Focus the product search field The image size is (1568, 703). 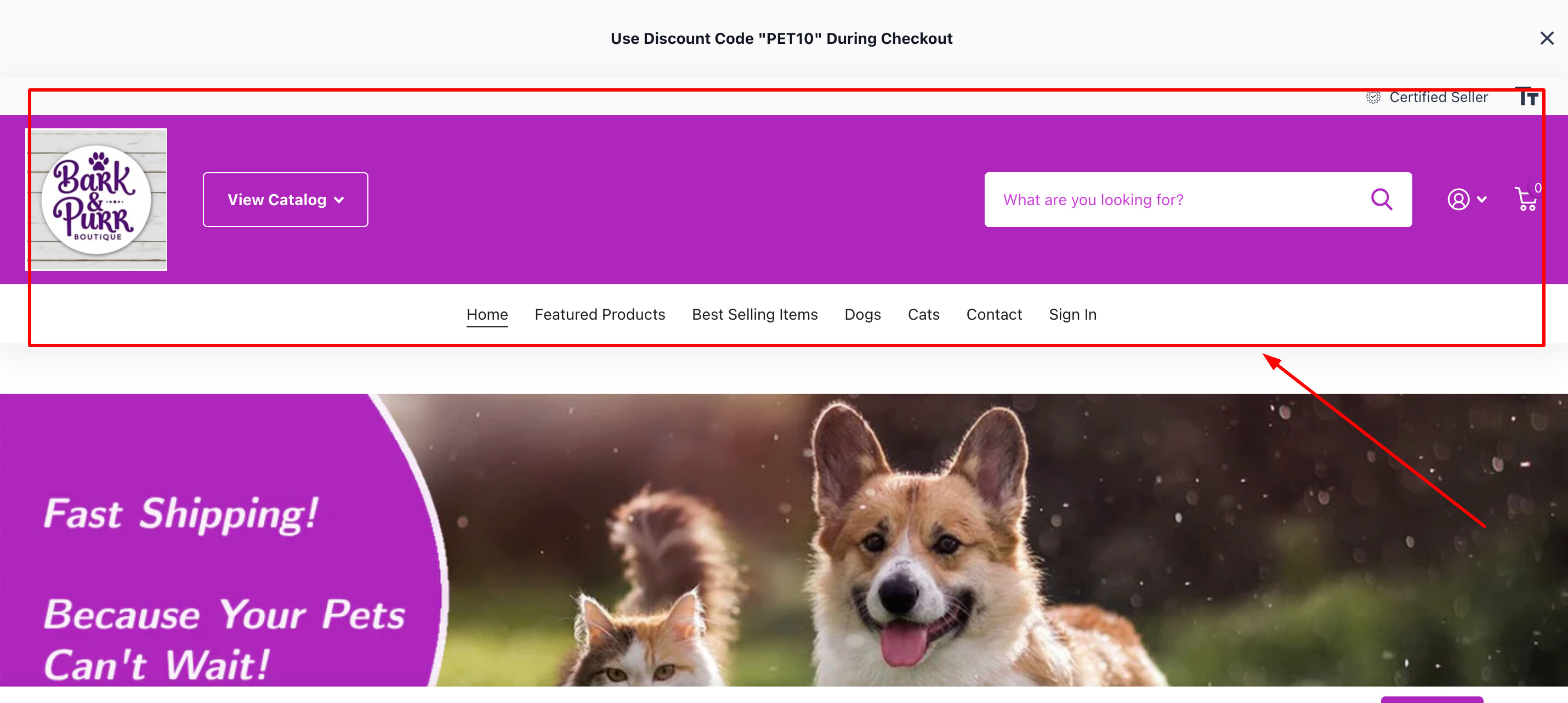pyautogui.click(x=1175, y=199)
